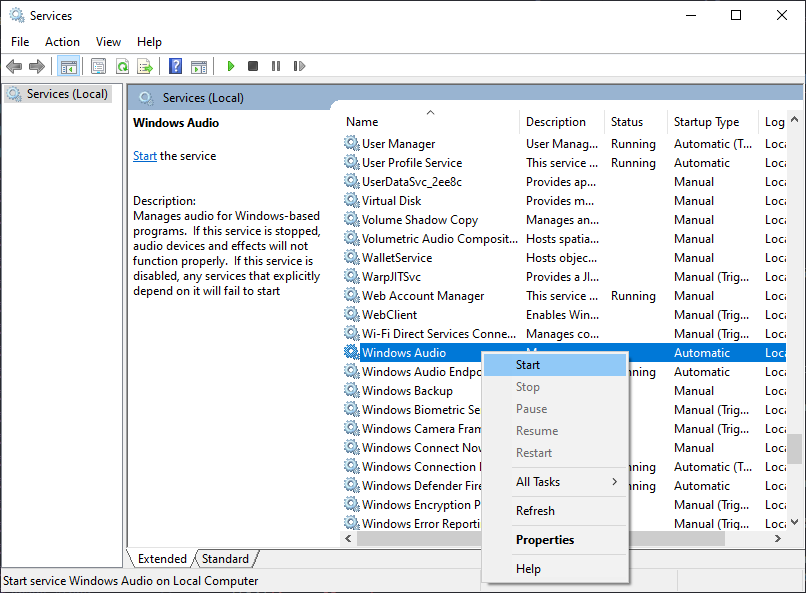Screen dimensions: 806x593
Task: Click the blue Help question mark icon
Action: (175, 67)
